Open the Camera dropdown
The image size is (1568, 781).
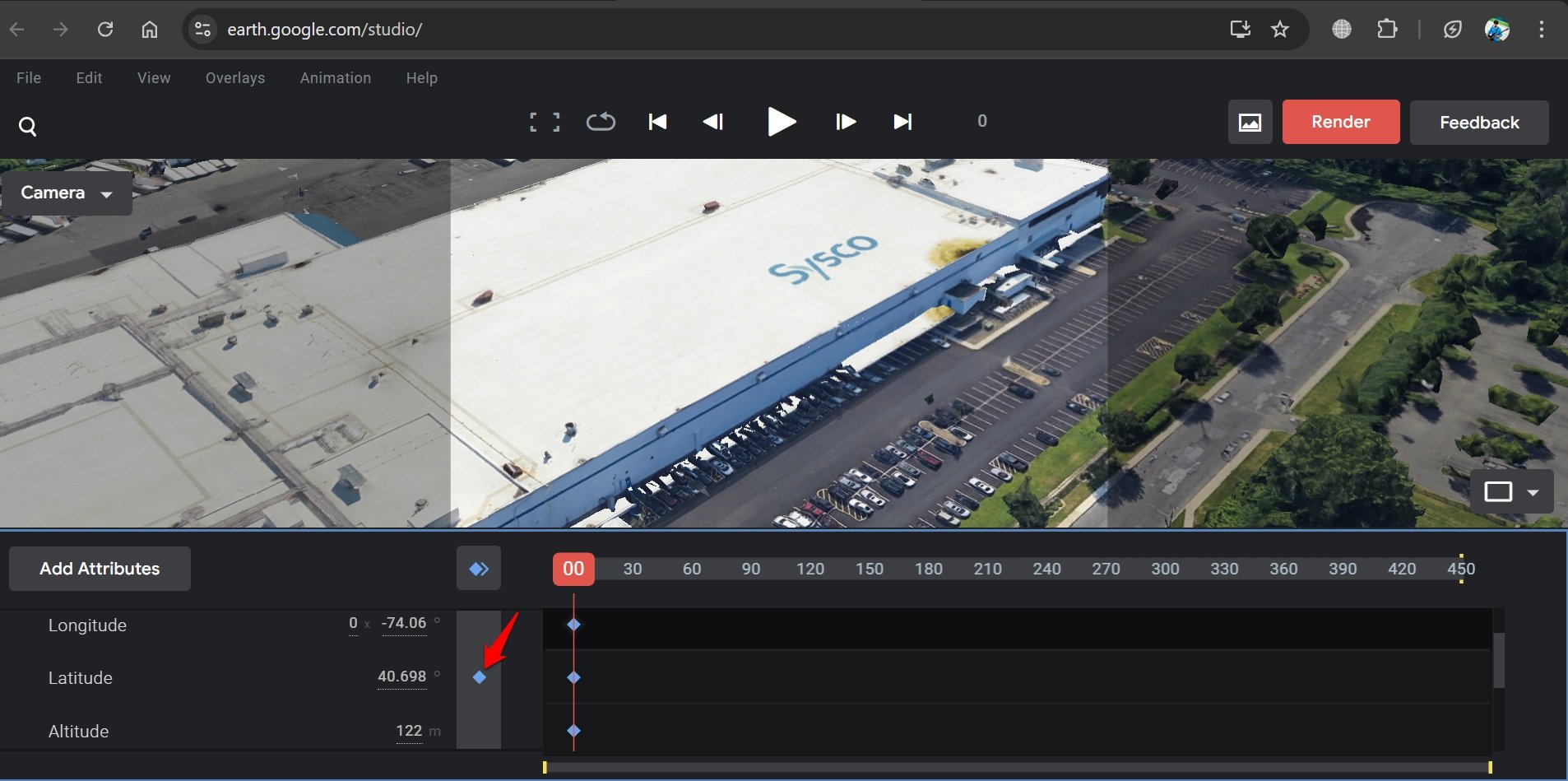pyautogui.click(x=67, y=193)
